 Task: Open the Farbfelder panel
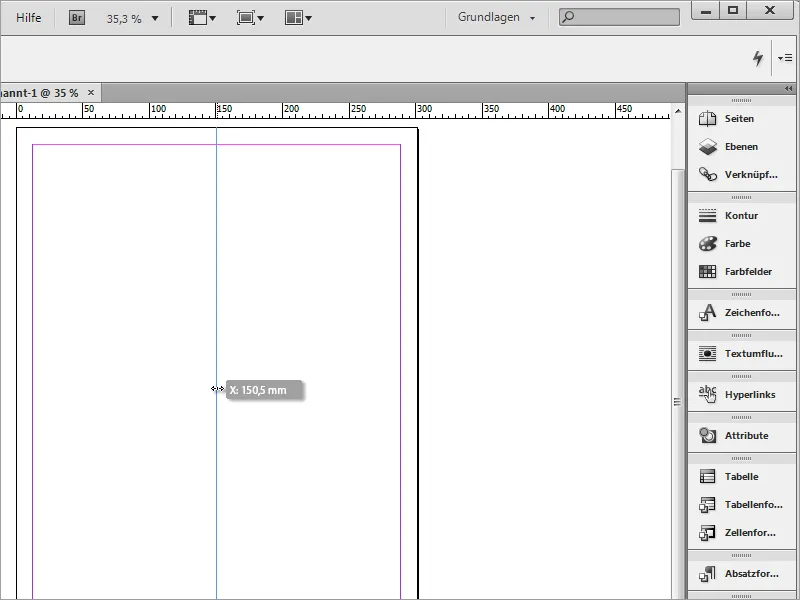pyautogui.click(x=740, y=271)
